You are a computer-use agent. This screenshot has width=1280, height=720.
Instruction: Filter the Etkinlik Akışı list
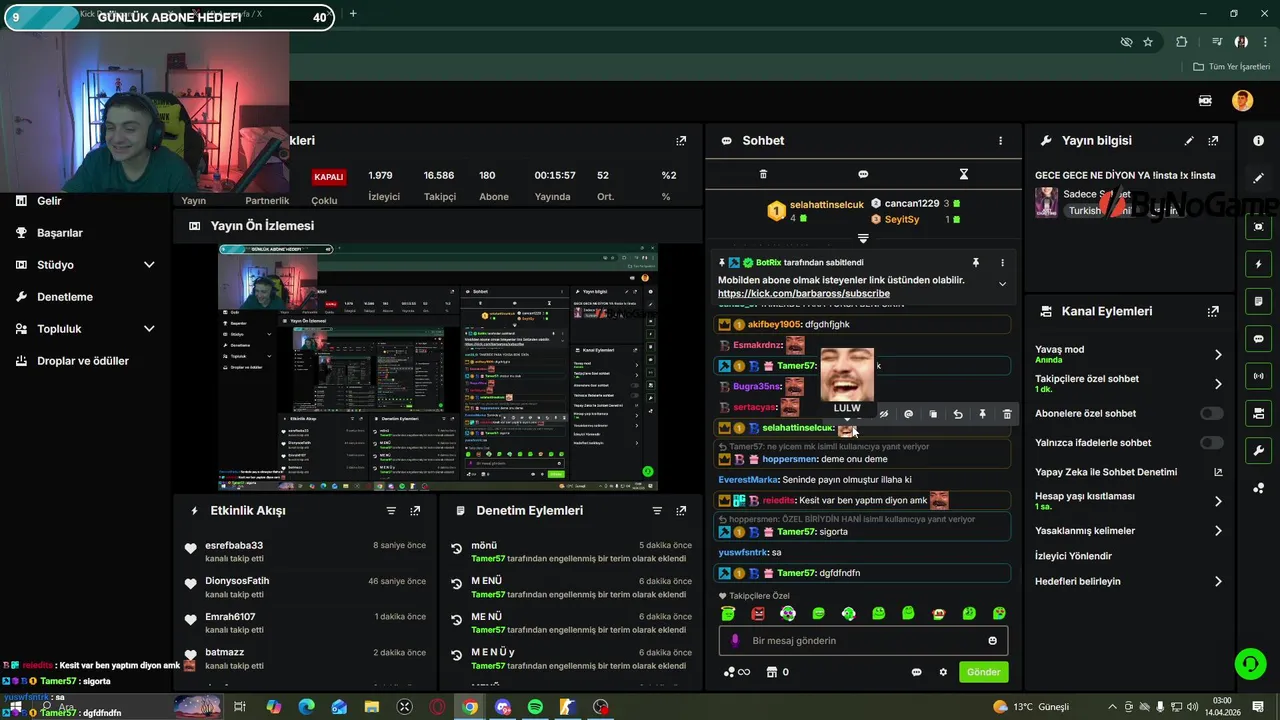[391, 511]
